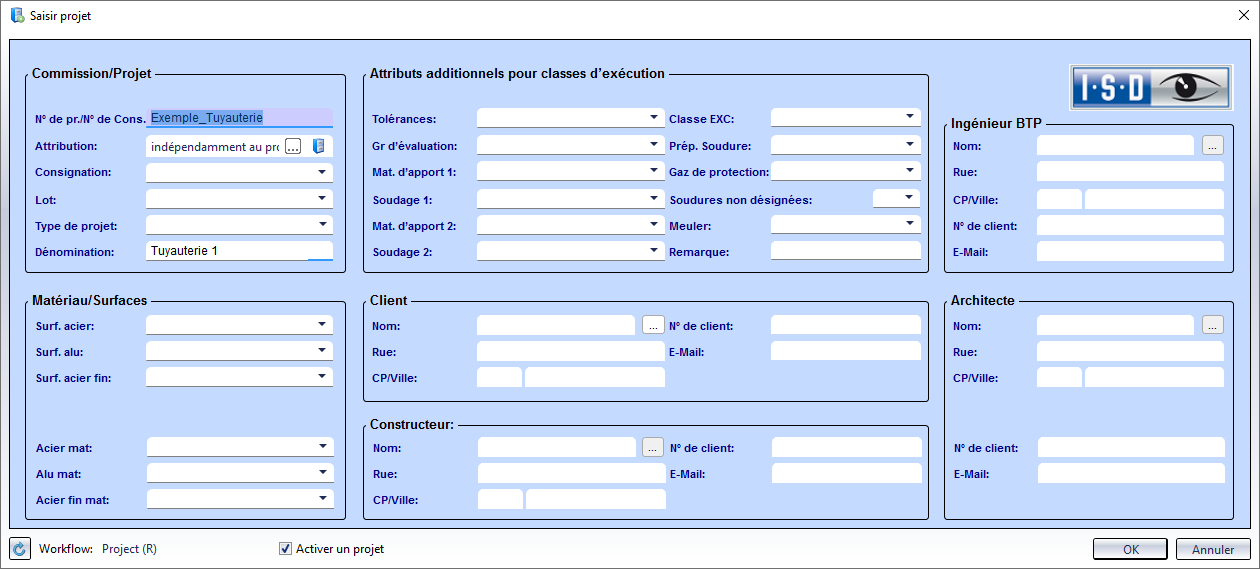Click the Constructeur Rue input field

pyautogui.click(x=572, y=473)
